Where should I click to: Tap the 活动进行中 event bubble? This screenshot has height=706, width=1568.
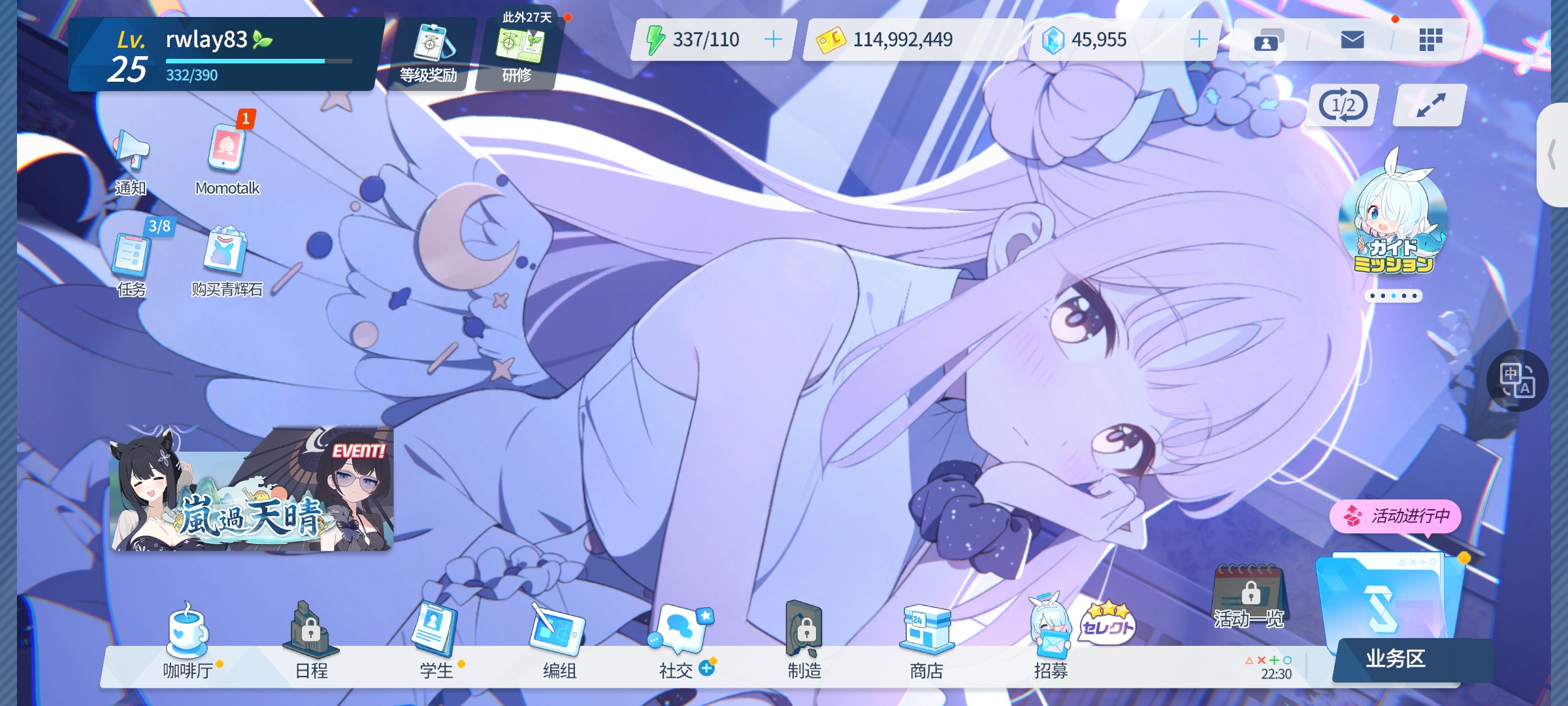(1396, 516)
